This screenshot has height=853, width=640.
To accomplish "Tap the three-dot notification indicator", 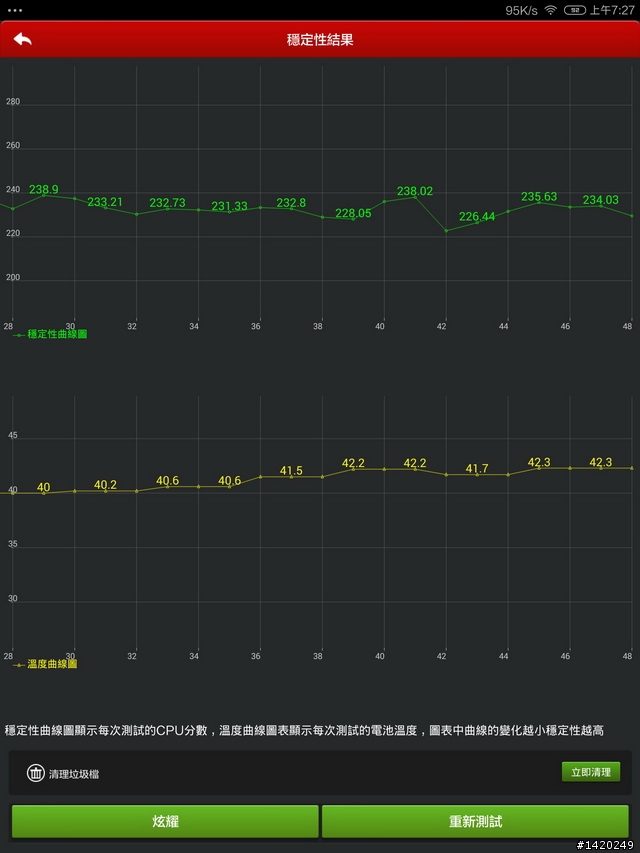I will click(15, 10).
